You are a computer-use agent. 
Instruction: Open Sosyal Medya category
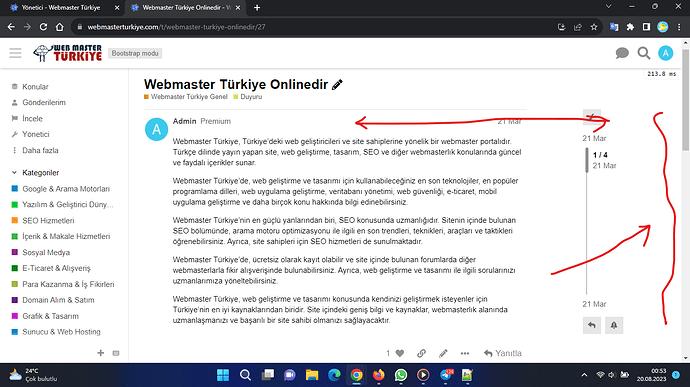point(46,252)
